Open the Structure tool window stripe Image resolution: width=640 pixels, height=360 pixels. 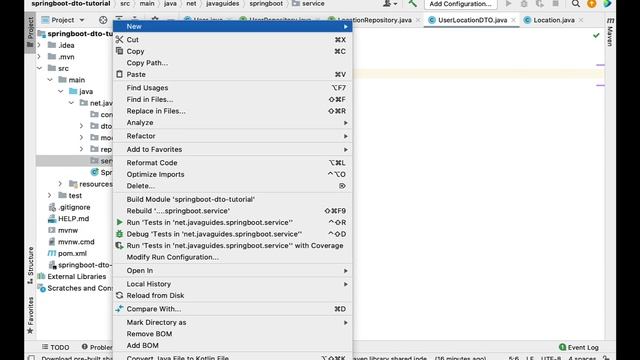pos(30,265)
